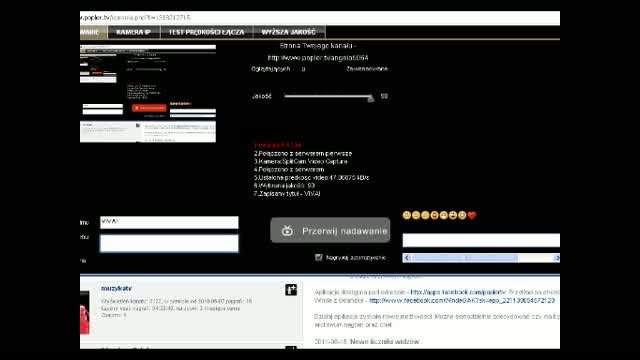Screen dimensions: 640x360
Task: Switch to TEST PRĘDKOŚCI ŁĄCZA tab
Action: [207, 32]
